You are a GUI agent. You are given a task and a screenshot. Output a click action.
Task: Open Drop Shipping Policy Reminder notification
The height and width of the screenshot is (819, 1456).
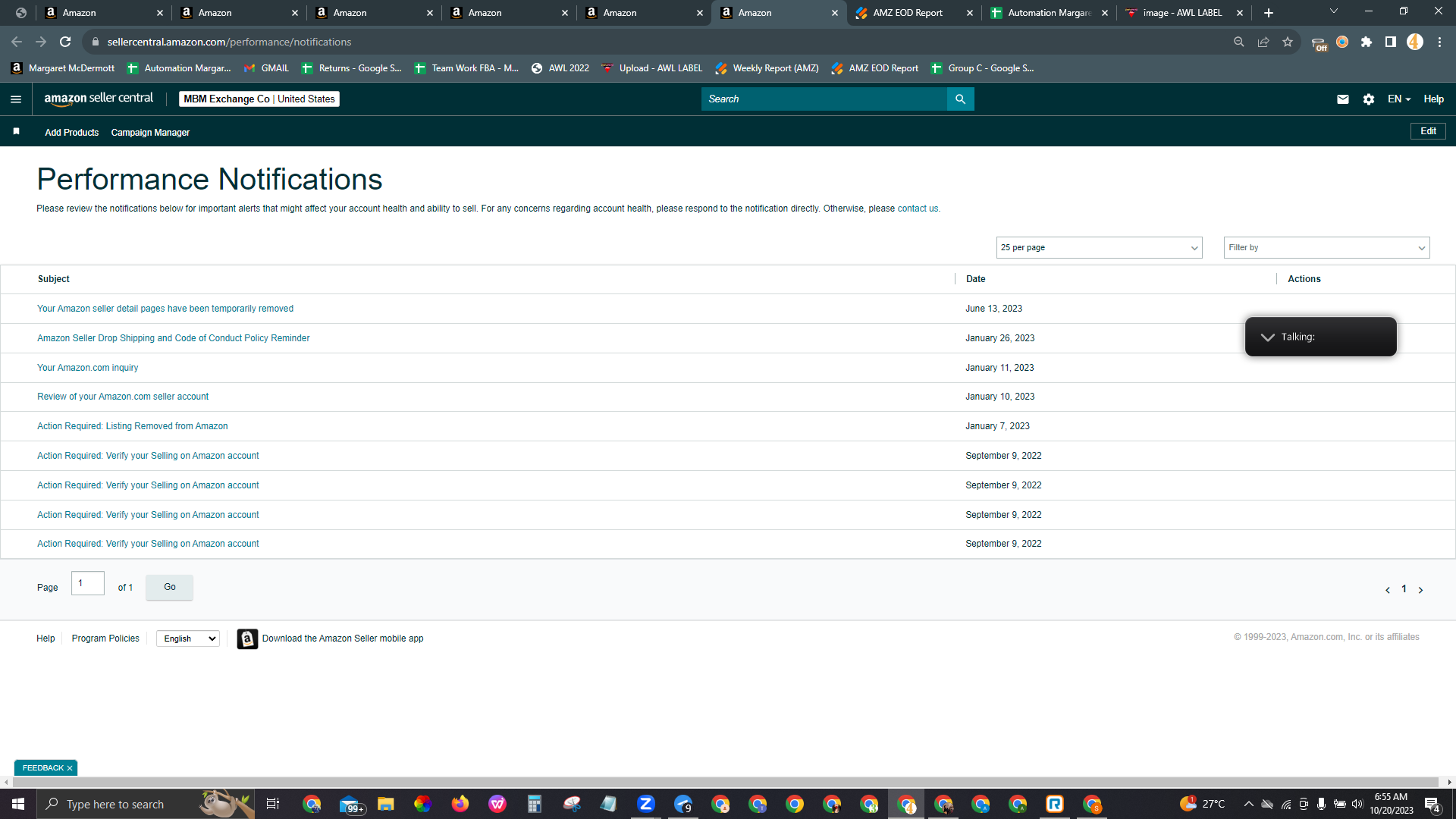[x=174, y=338]
